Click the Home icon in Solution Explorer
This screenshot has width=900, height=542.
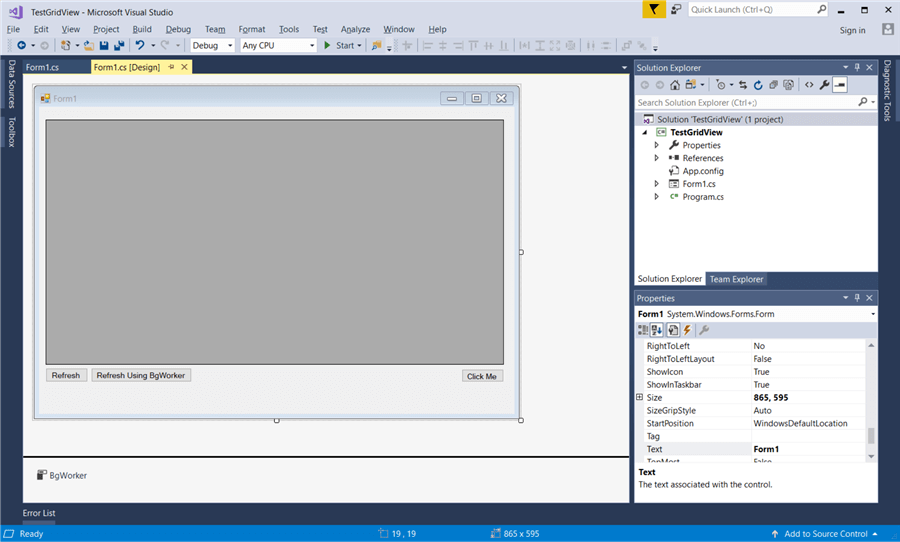[675, 85]
